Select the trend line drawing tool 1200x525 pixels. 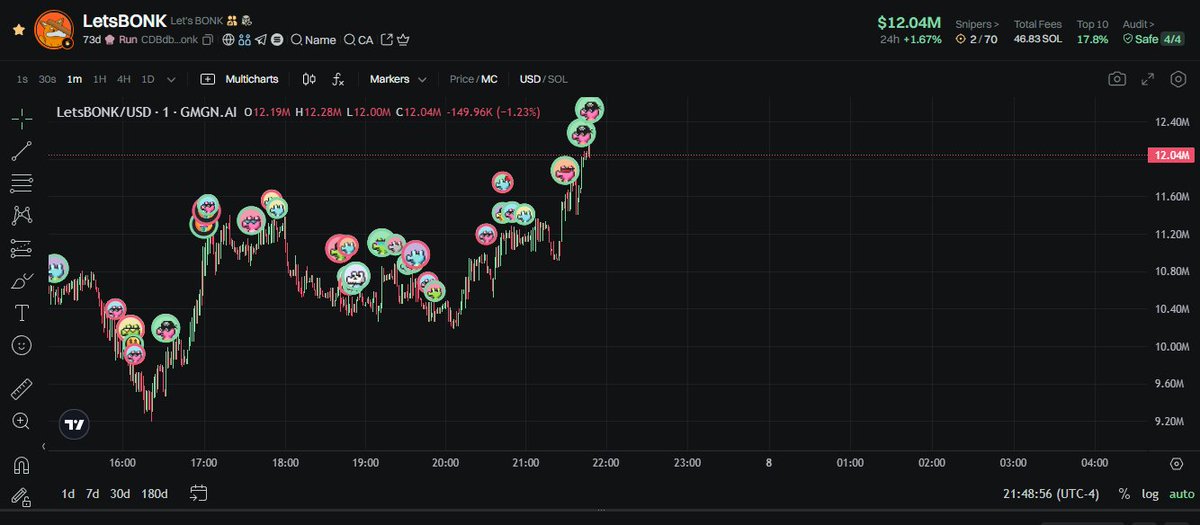click(21, 151)
